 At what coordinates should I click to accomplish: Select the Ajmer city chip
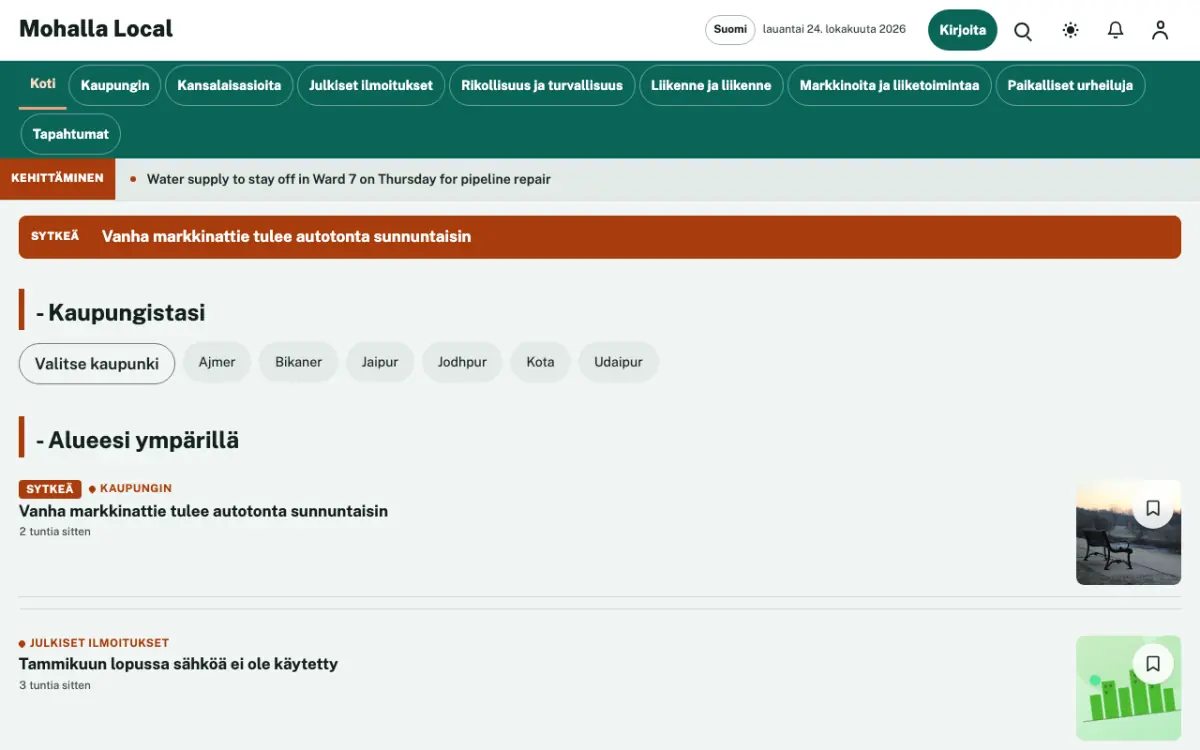pyautogui.click(x=217, y=362)
